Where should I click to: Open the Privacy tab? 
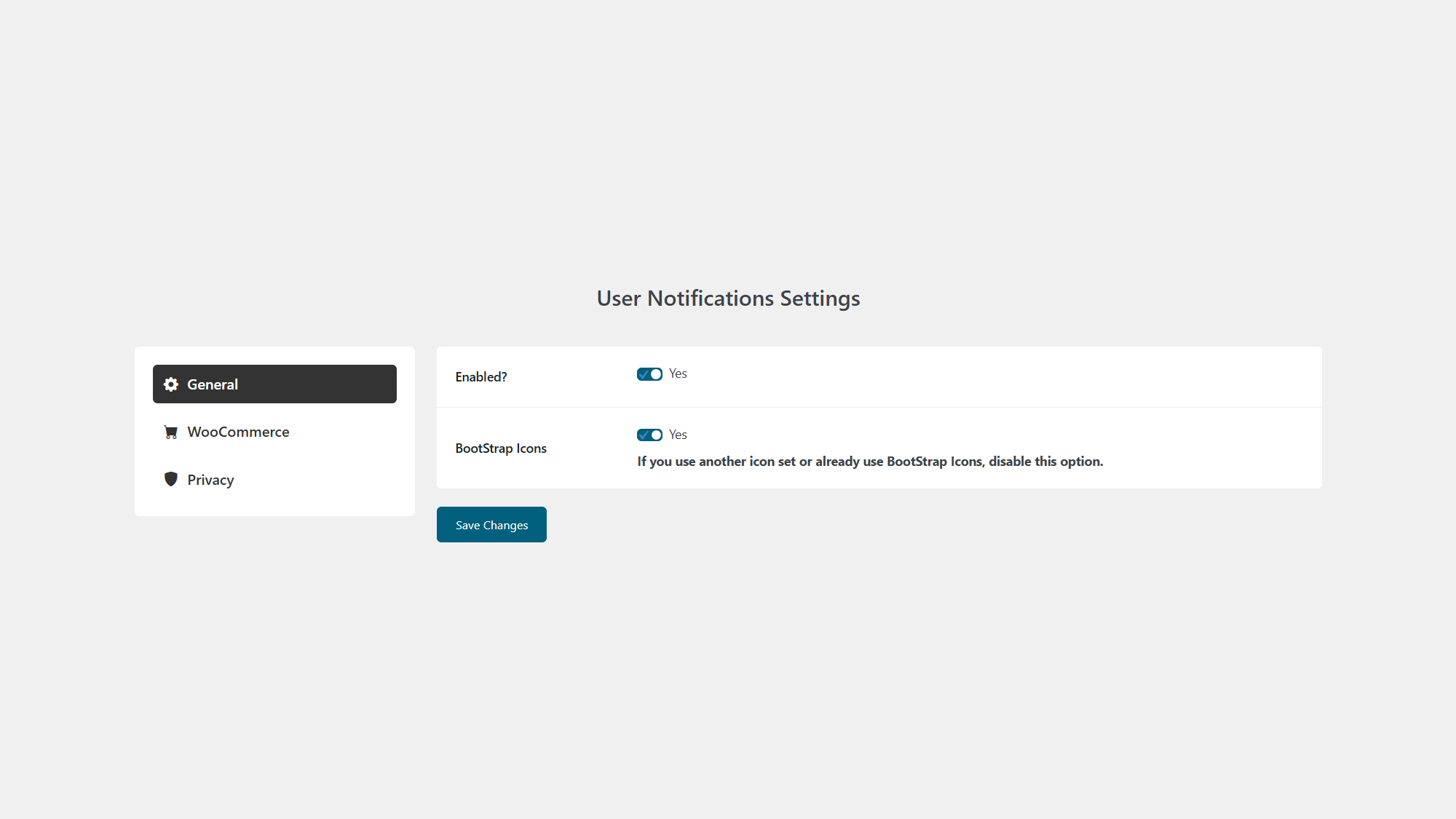(274, 479)
